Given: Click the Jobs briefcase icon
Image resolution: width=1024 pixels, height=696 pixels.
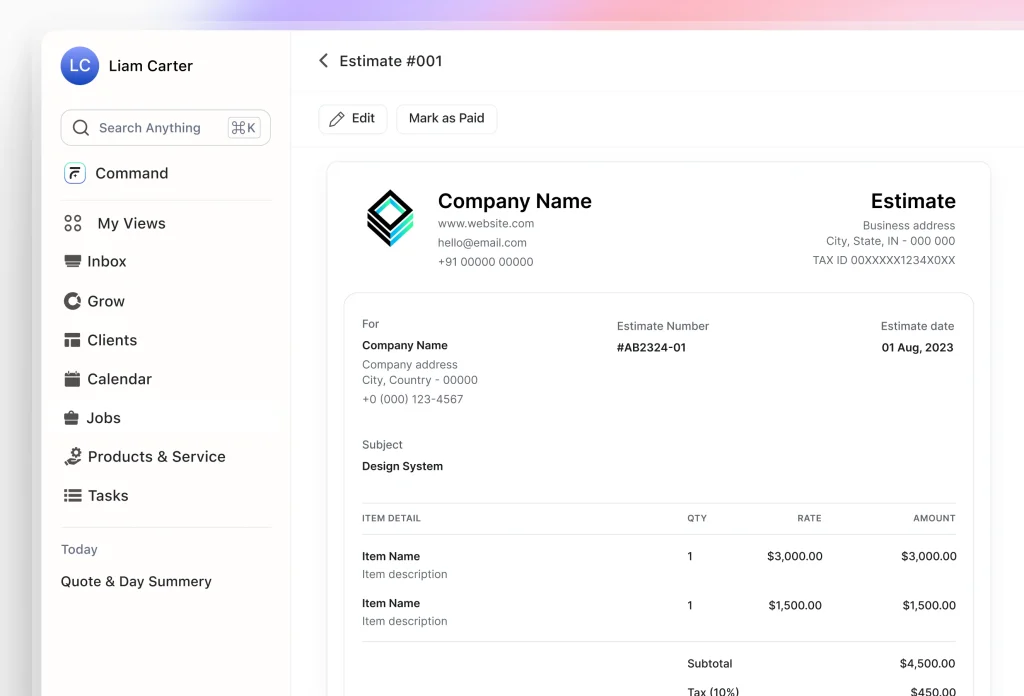Looking at the screenshot, I should coord(72,418).
